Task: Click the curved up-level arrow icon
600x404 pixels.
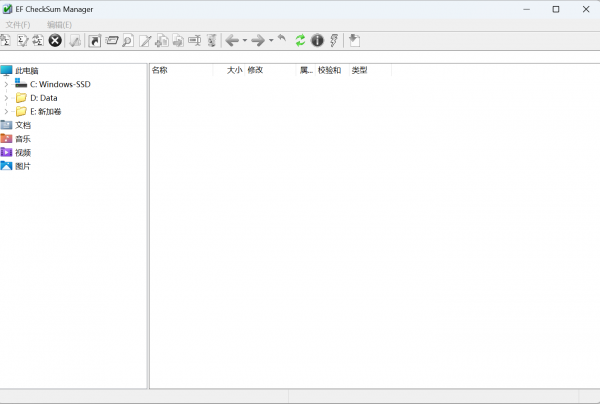Action: click(x=282, y=39)
